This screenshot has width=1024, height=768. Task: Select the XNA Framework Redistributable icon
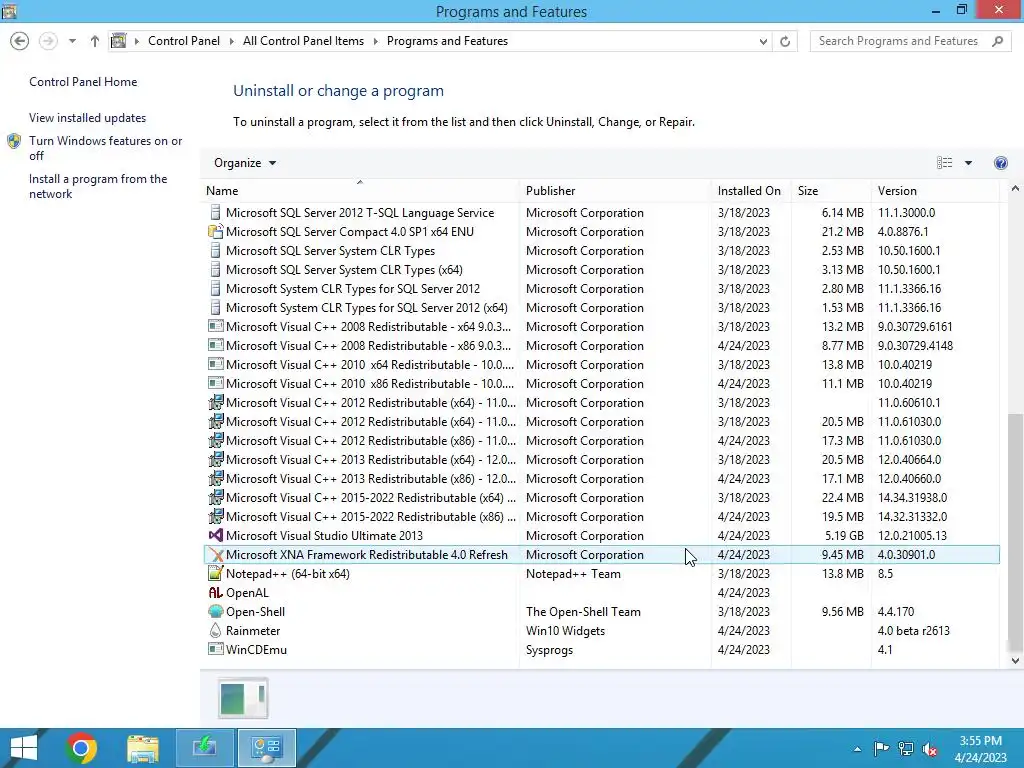click(x=216, y=554)
